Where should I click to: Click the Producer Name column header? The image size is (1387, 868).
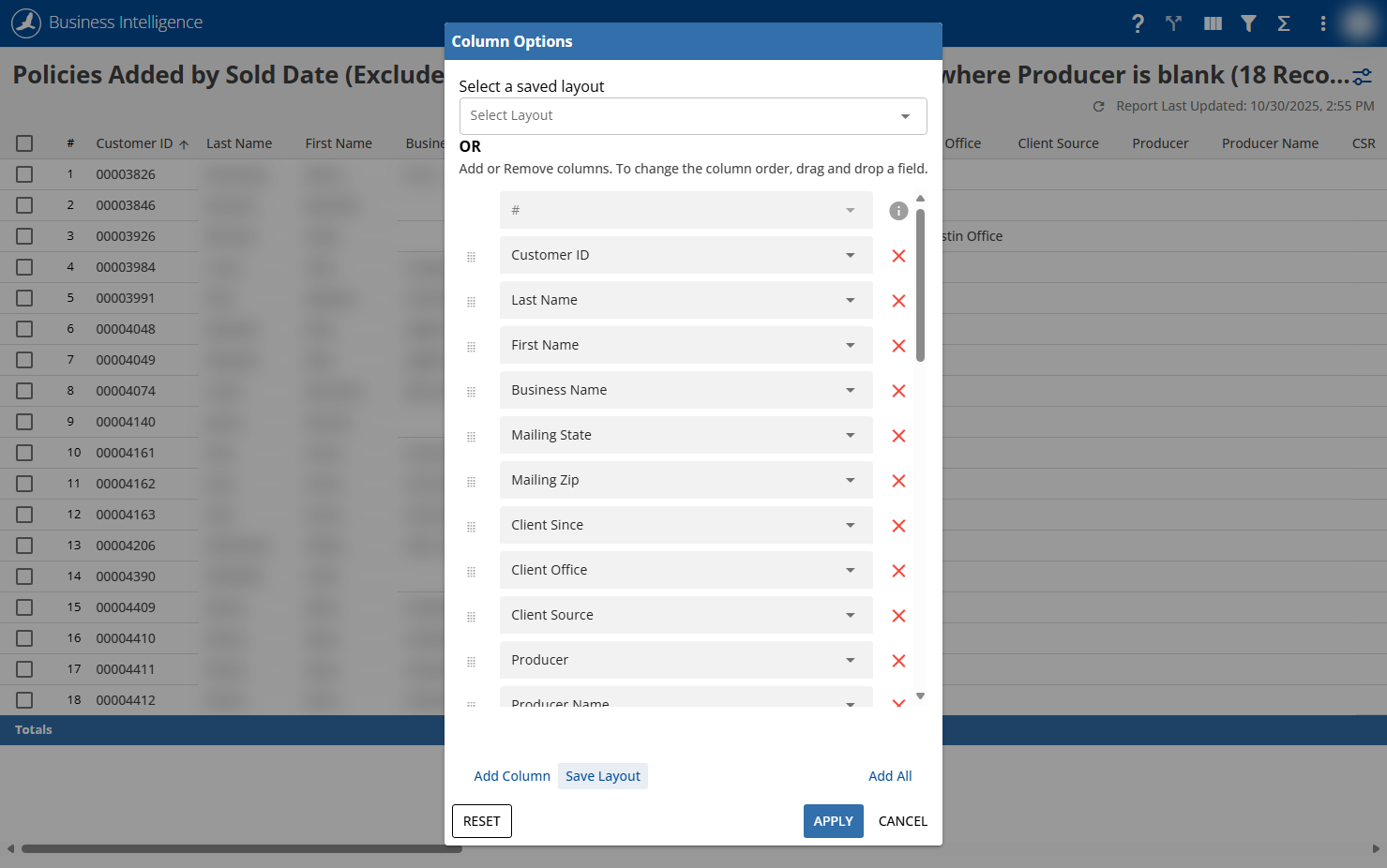pyautogui.click(x=1270, y=143)
